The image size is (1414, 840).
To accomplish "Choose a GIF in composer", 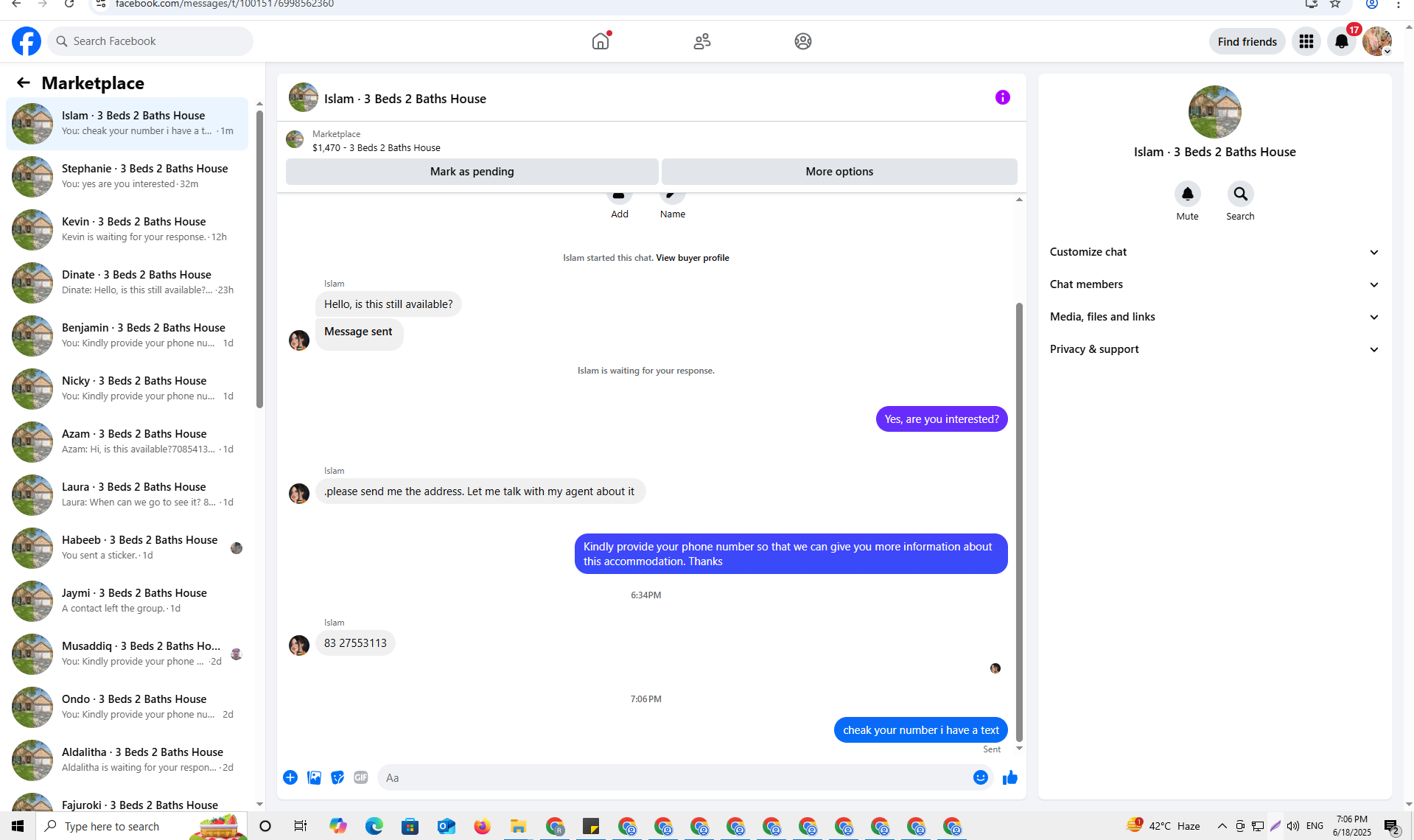I will pos(361,777).
